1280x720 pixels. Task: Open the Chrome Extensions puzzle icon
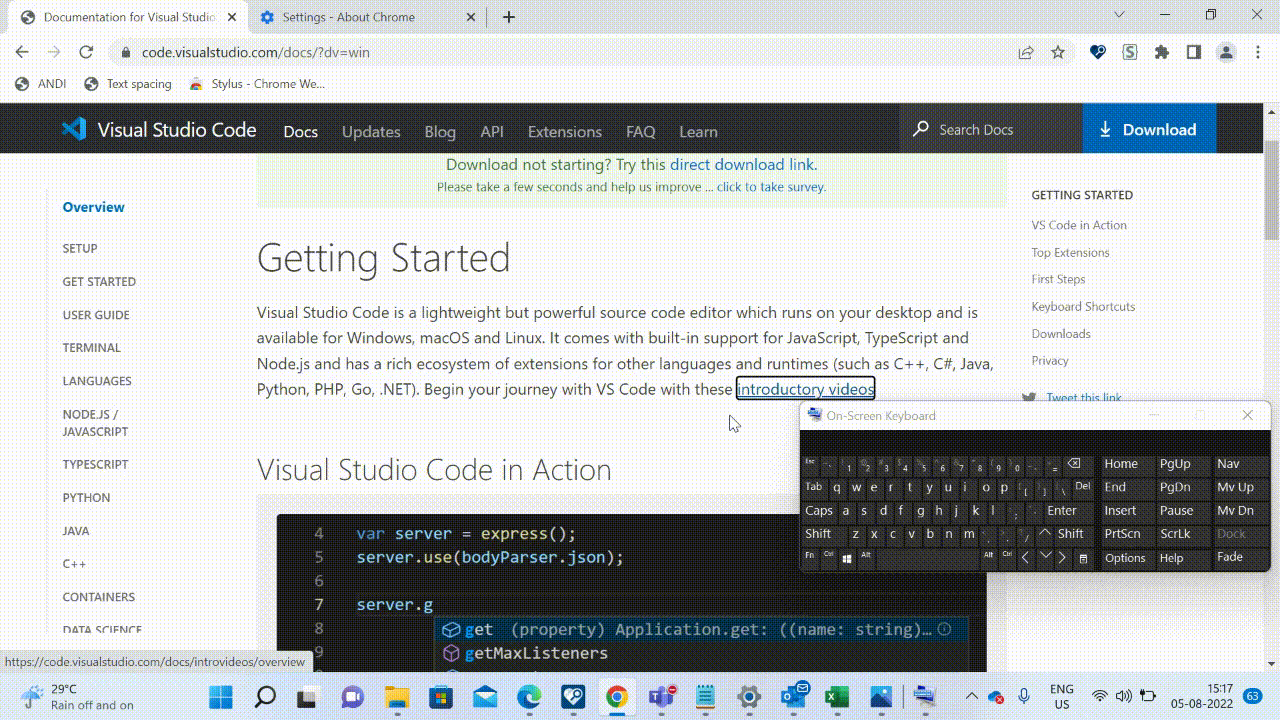pos(1162,52)
